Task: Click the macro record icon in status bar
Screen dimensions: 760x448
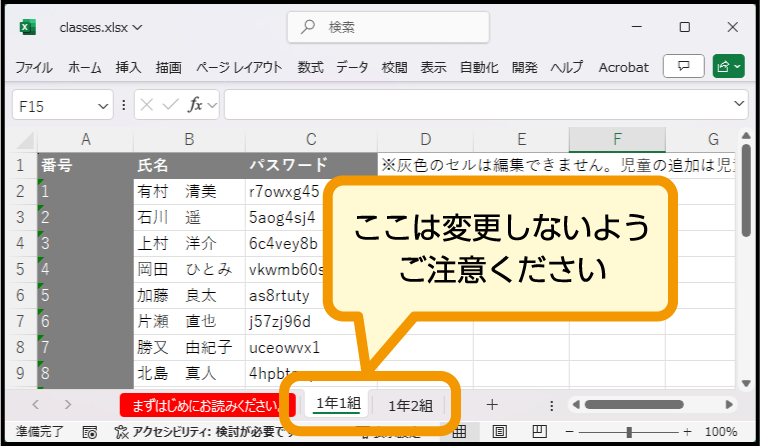Action: (x=90, y=432)
